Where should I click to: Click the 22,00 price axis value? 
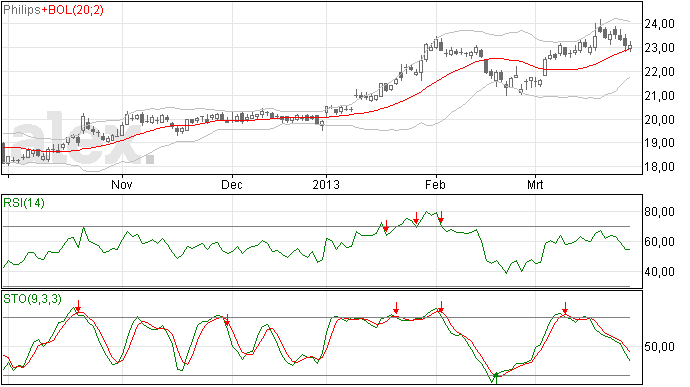[x=659, y=71]
